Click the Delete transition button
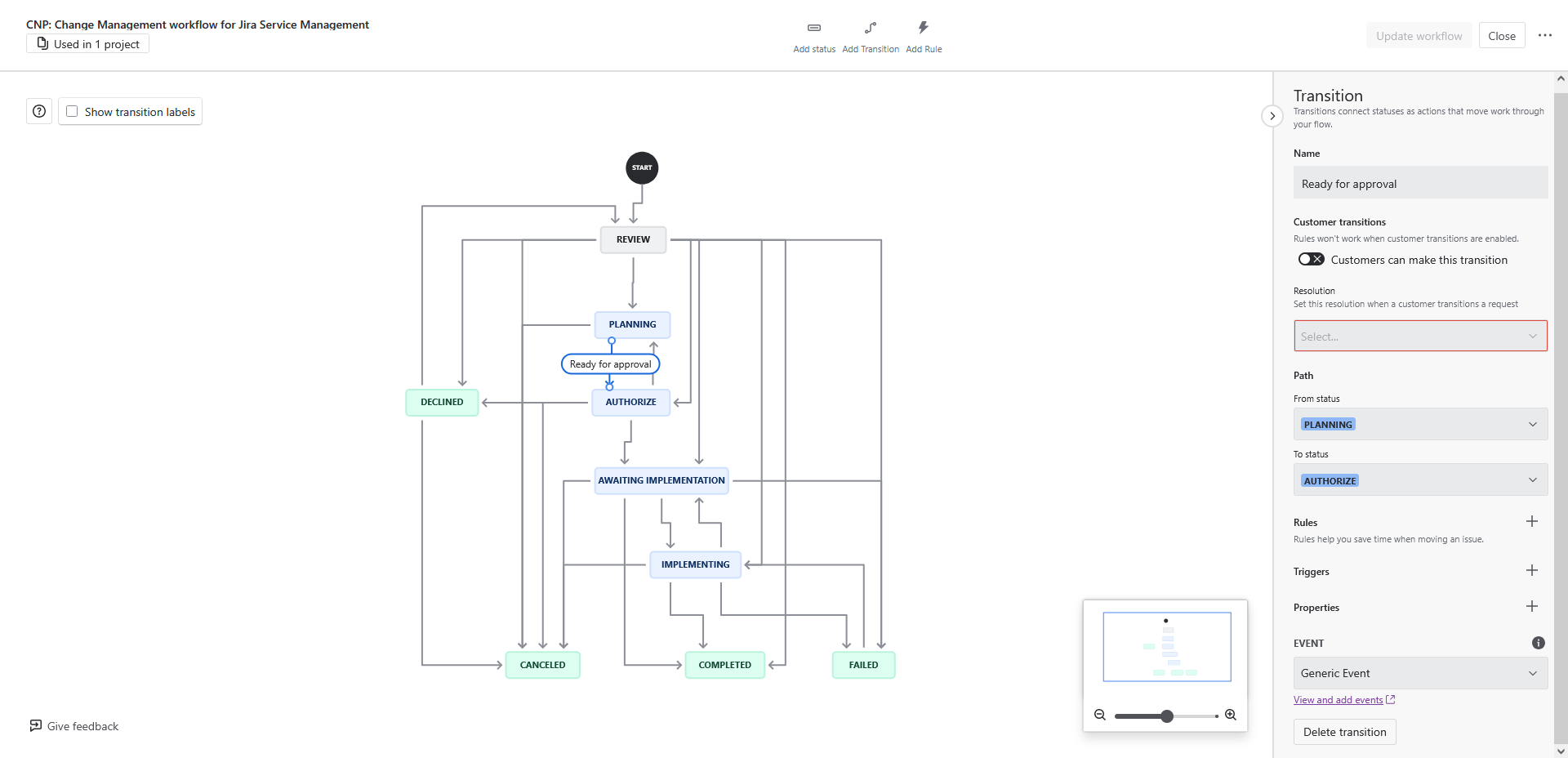 (x=1344, y=732)
